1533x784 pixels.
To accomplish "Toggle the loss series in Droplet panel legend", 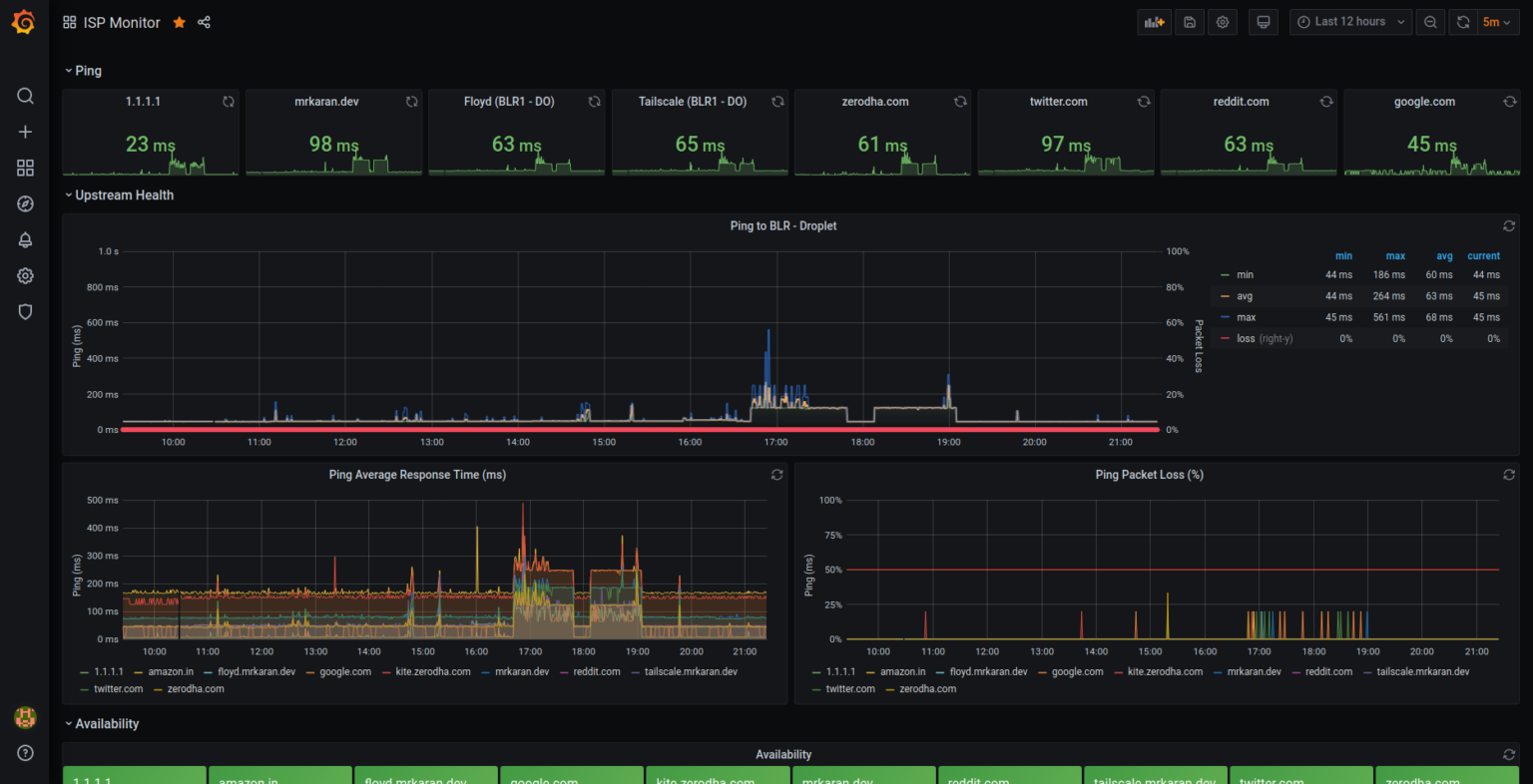I will (x=1243, y=338).
